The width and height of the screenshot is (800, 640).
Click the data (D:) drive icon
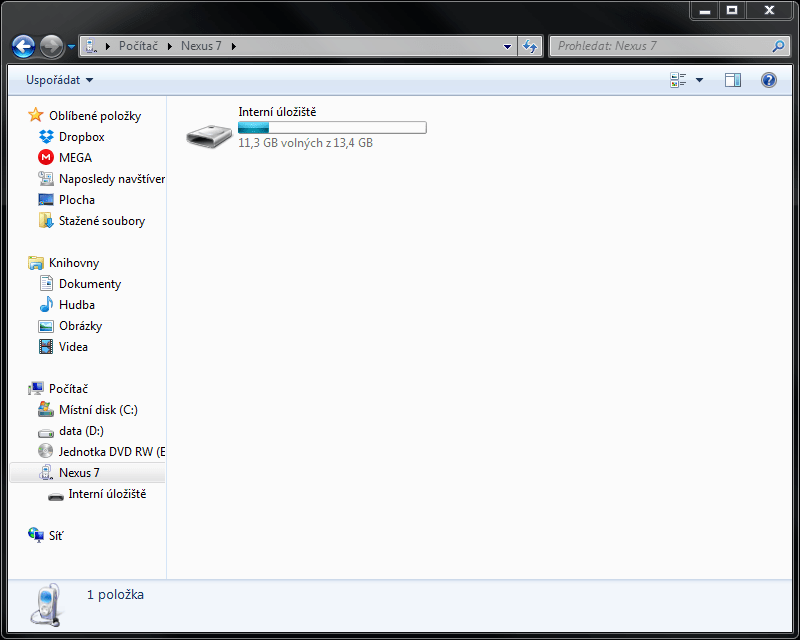point(46,433)
